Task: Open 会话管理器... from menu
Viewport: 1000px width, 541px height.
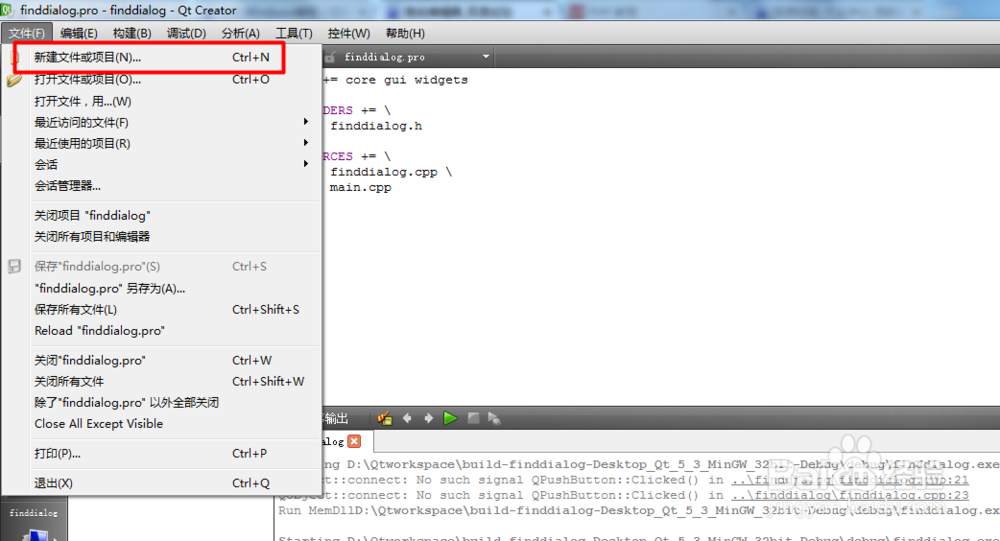Action: click(x=161, y=186)
